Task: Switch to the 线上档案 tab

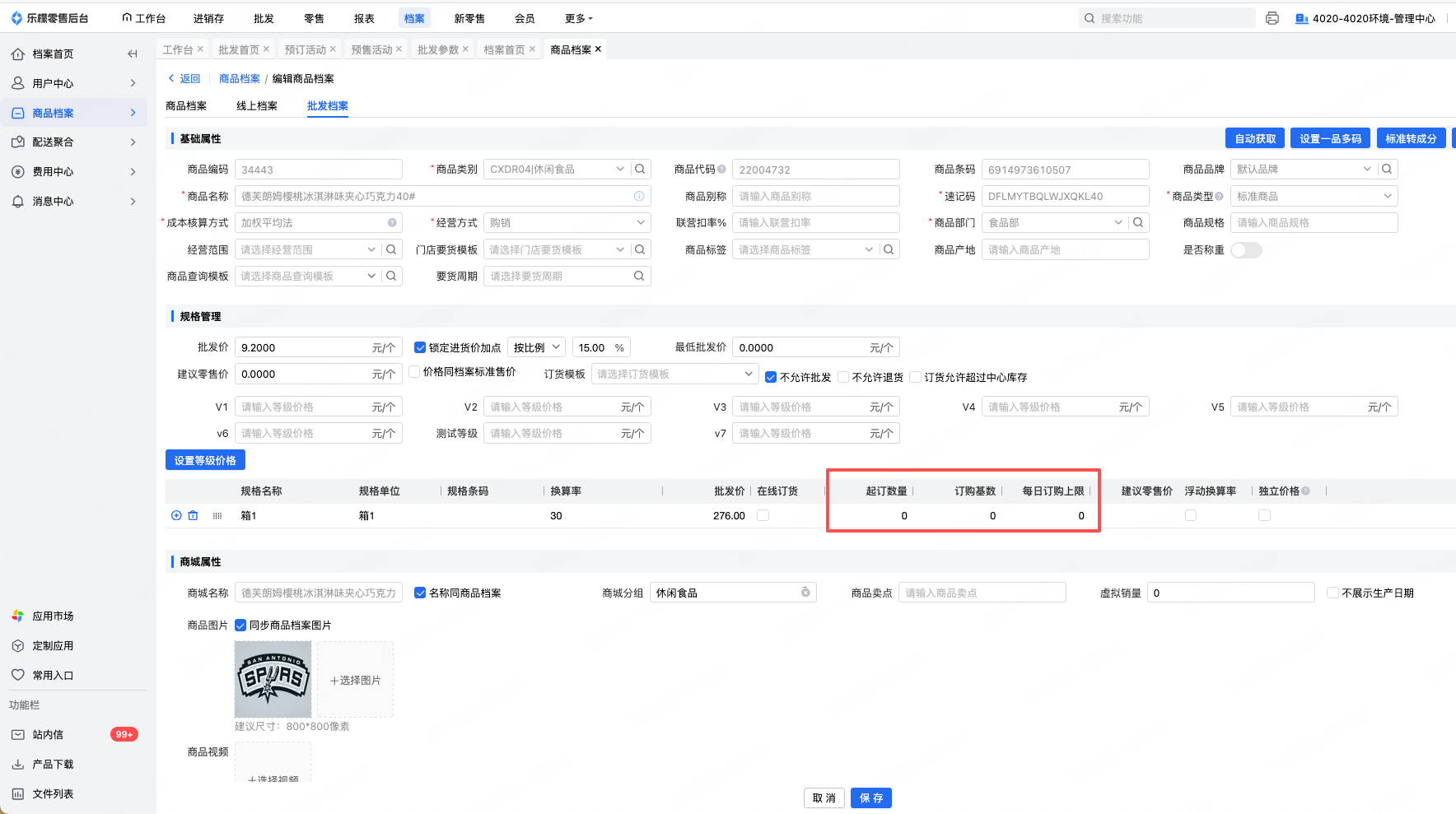Action: (257, 105)
